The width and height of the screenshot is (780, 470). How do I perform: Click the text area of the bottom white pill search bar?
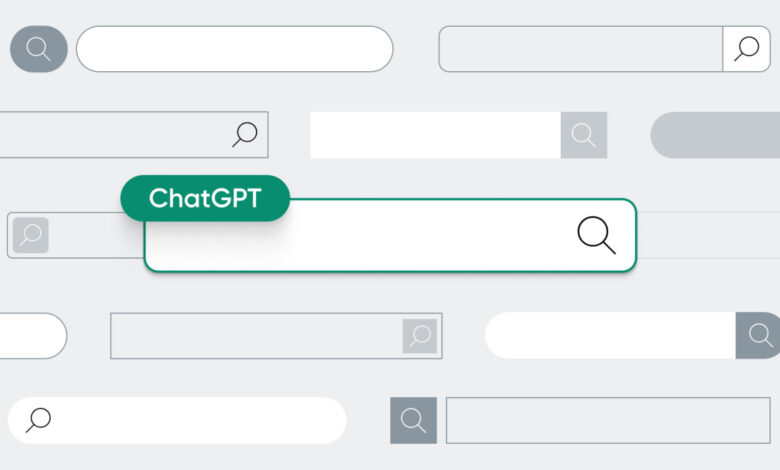195,420
